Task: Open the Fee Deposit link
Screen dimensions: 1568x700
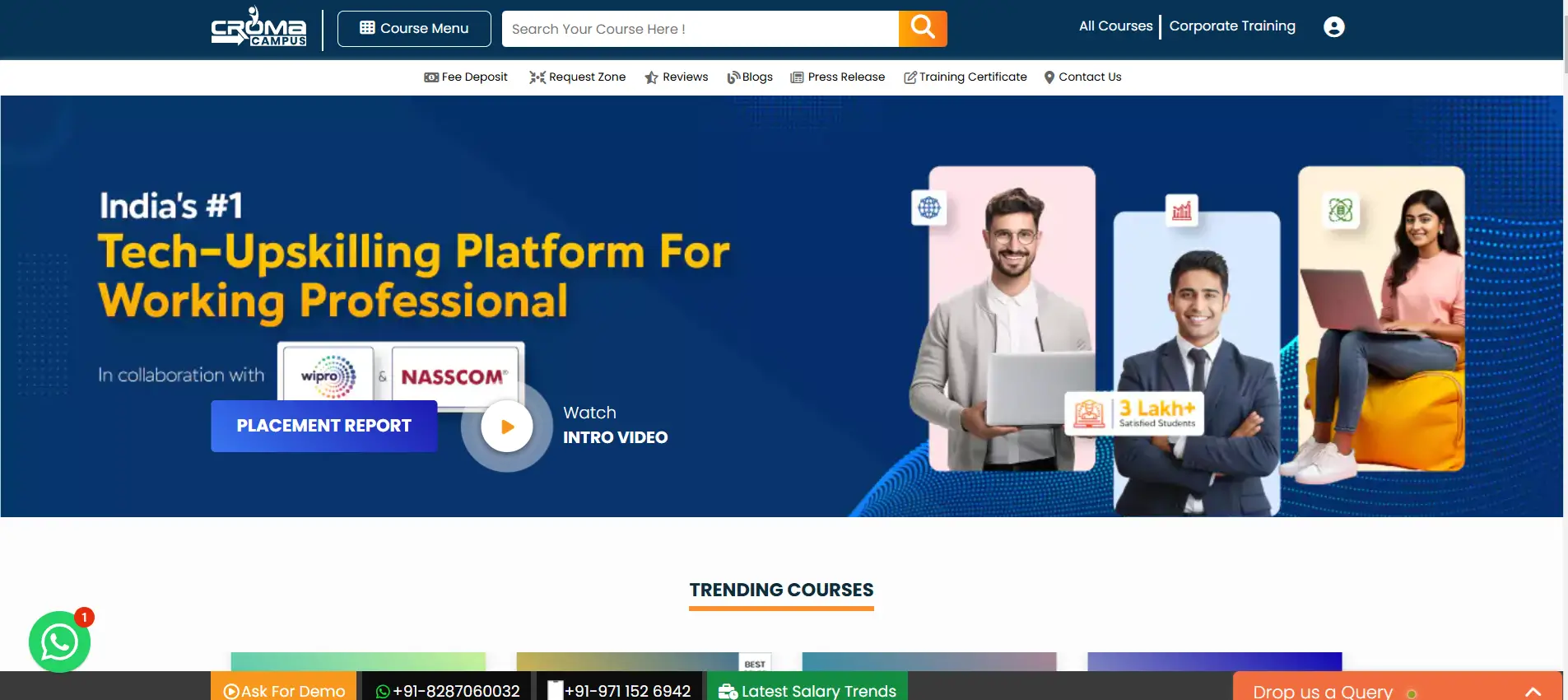Action: pos(466,77)
